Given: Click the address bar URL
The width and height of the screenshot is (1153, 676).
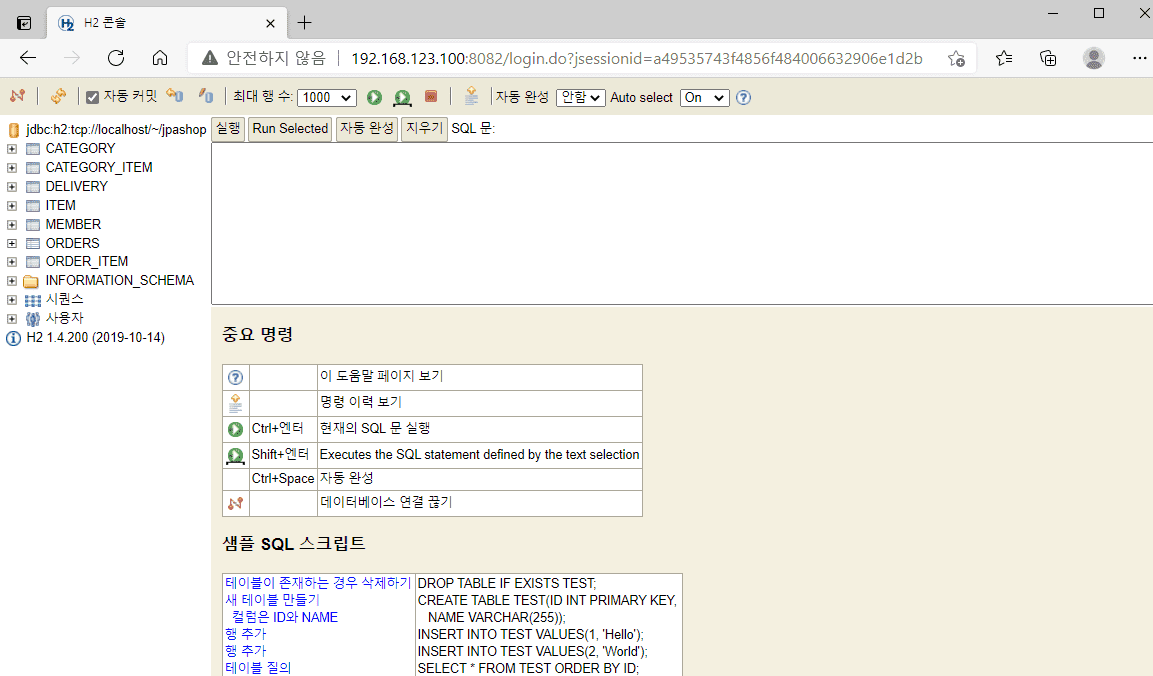Looking at the screenshot, I should pyautogui.click(x=637, y=59).
